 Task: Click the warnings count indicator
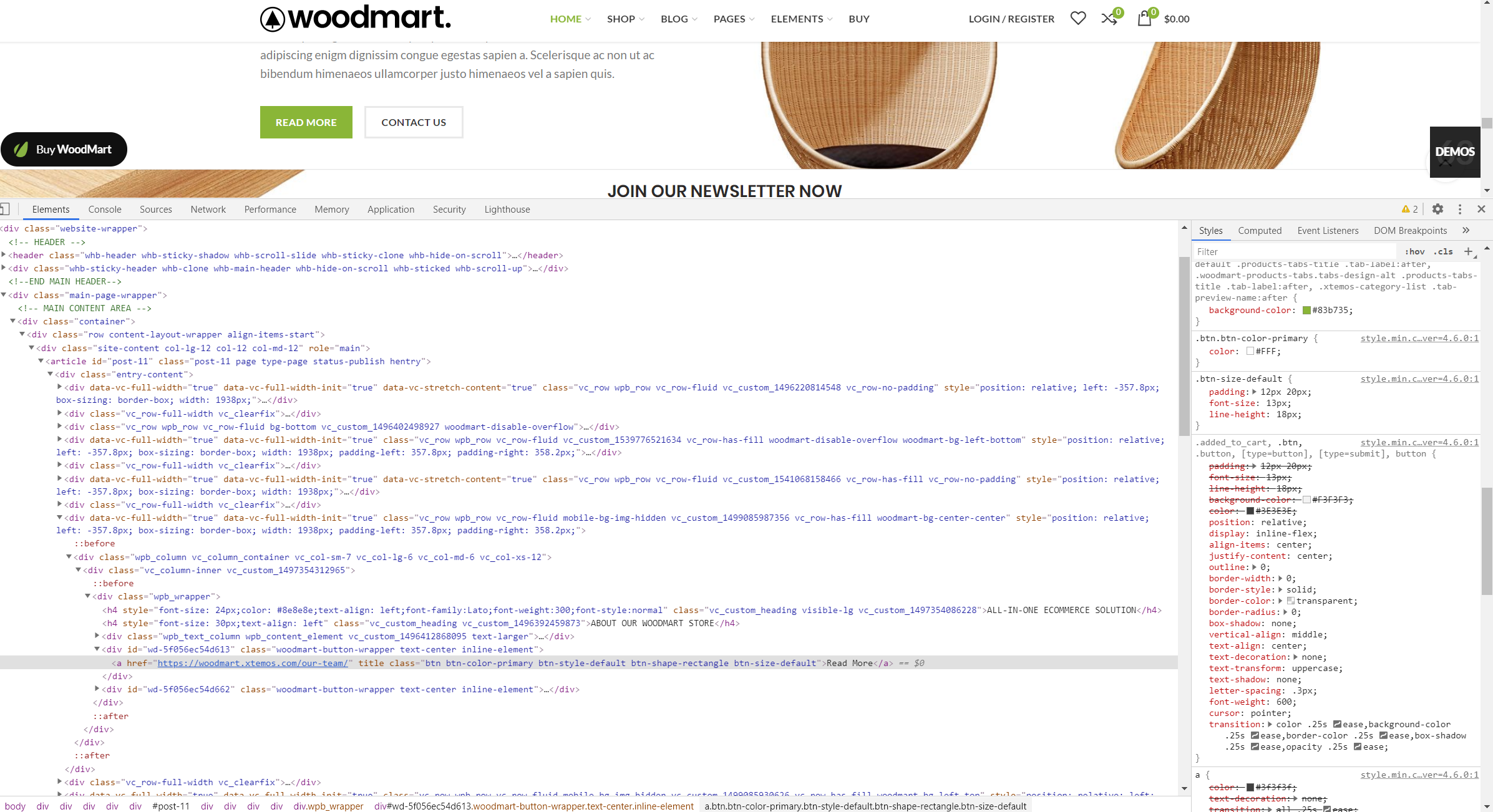[1409, 209]
